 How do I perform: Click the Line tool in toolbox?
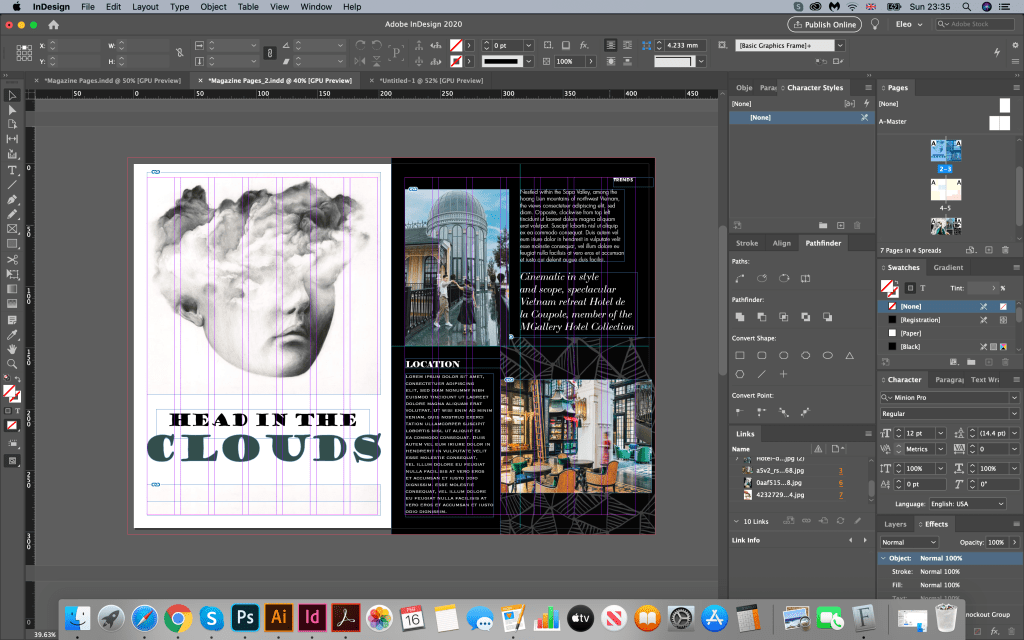click(x=12, y=185)
